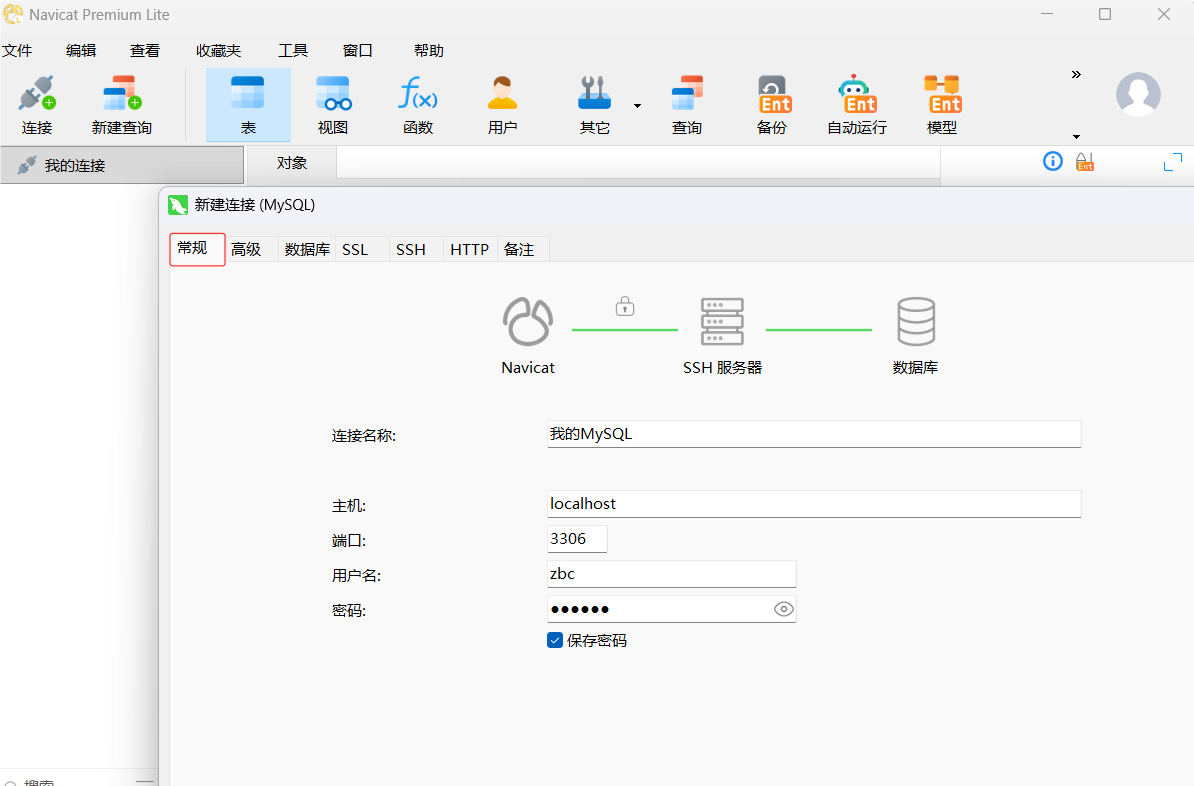Viewport: 1194px width, 786px height.
Task: Expand toolbar overflow chevron »
Action: pos(1076,74)
